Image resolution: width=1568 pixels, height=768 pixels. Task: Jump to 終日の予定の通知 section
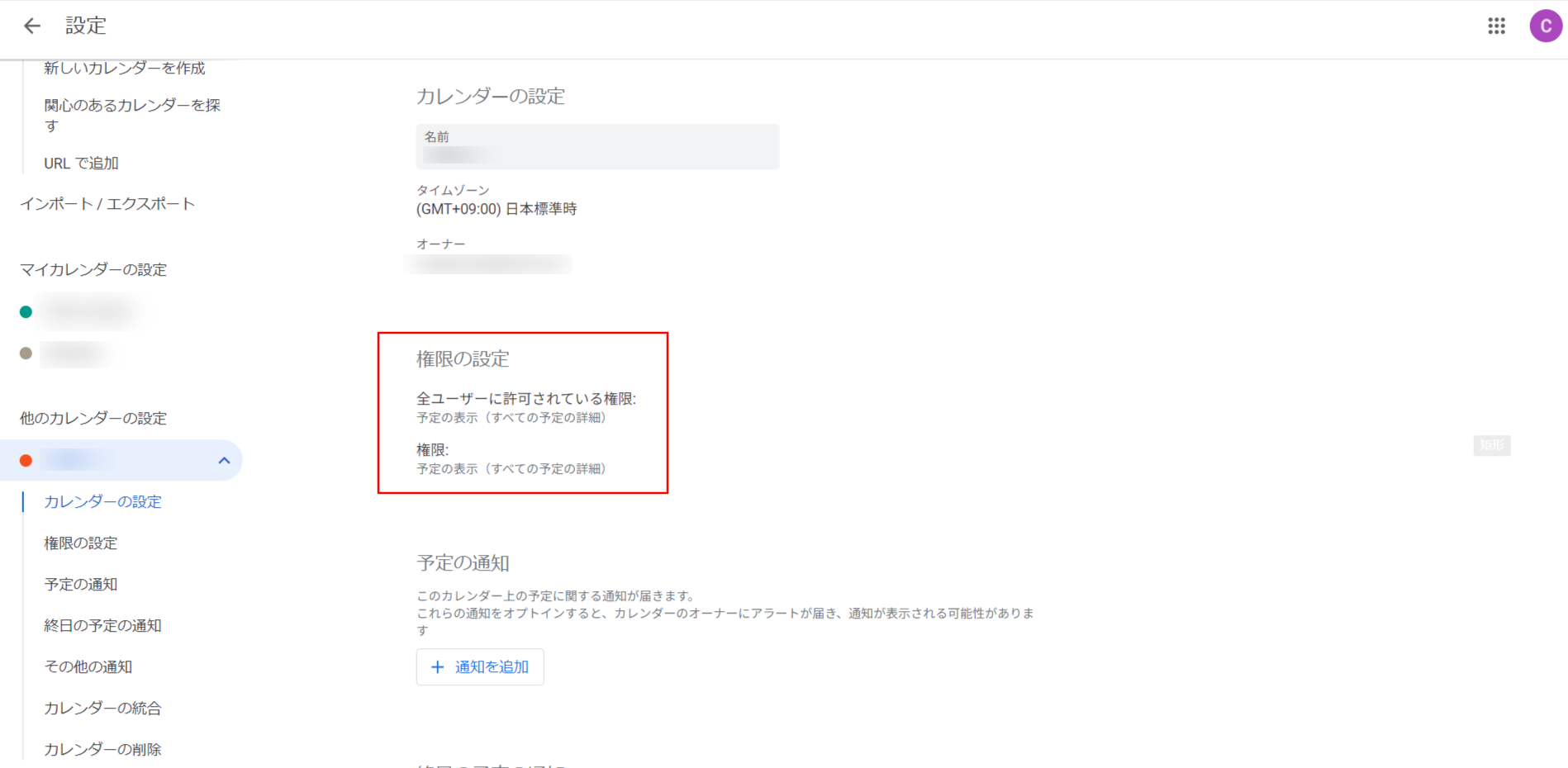[x=102, y=626]
